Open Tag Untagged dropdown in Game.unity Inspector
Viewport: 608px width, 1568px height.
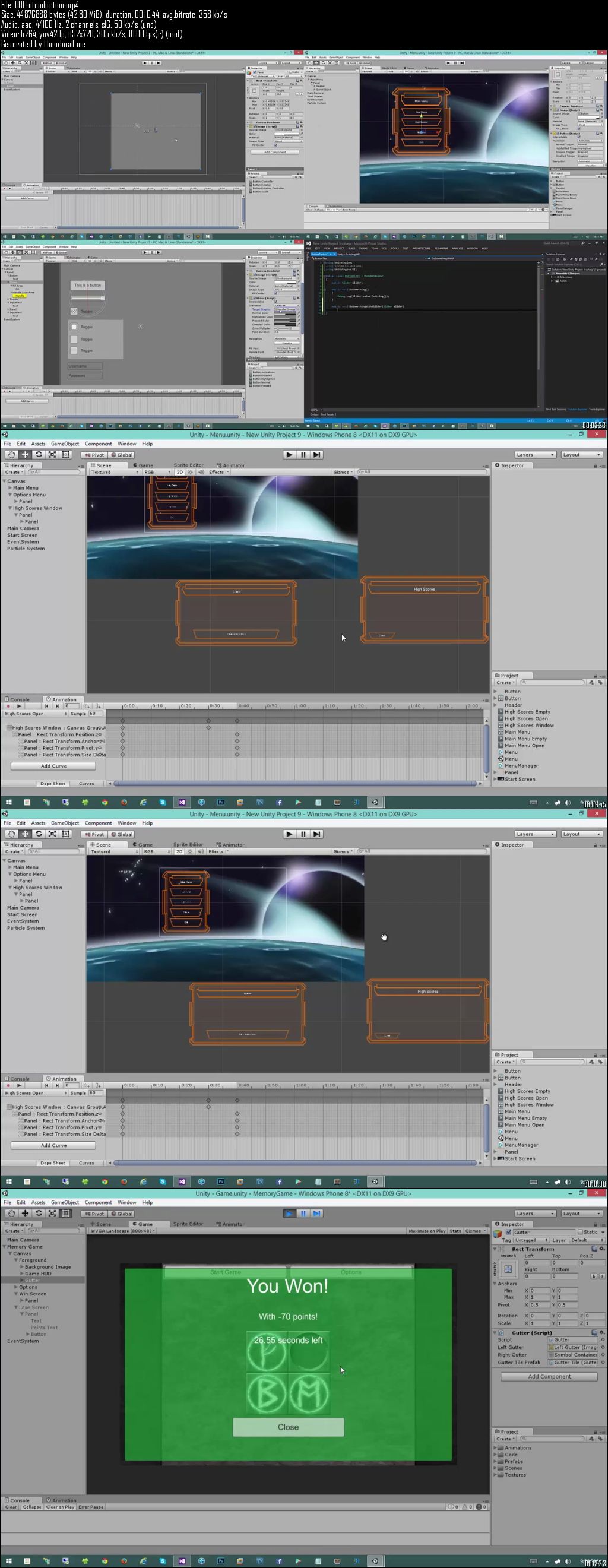coord(531,1240)
